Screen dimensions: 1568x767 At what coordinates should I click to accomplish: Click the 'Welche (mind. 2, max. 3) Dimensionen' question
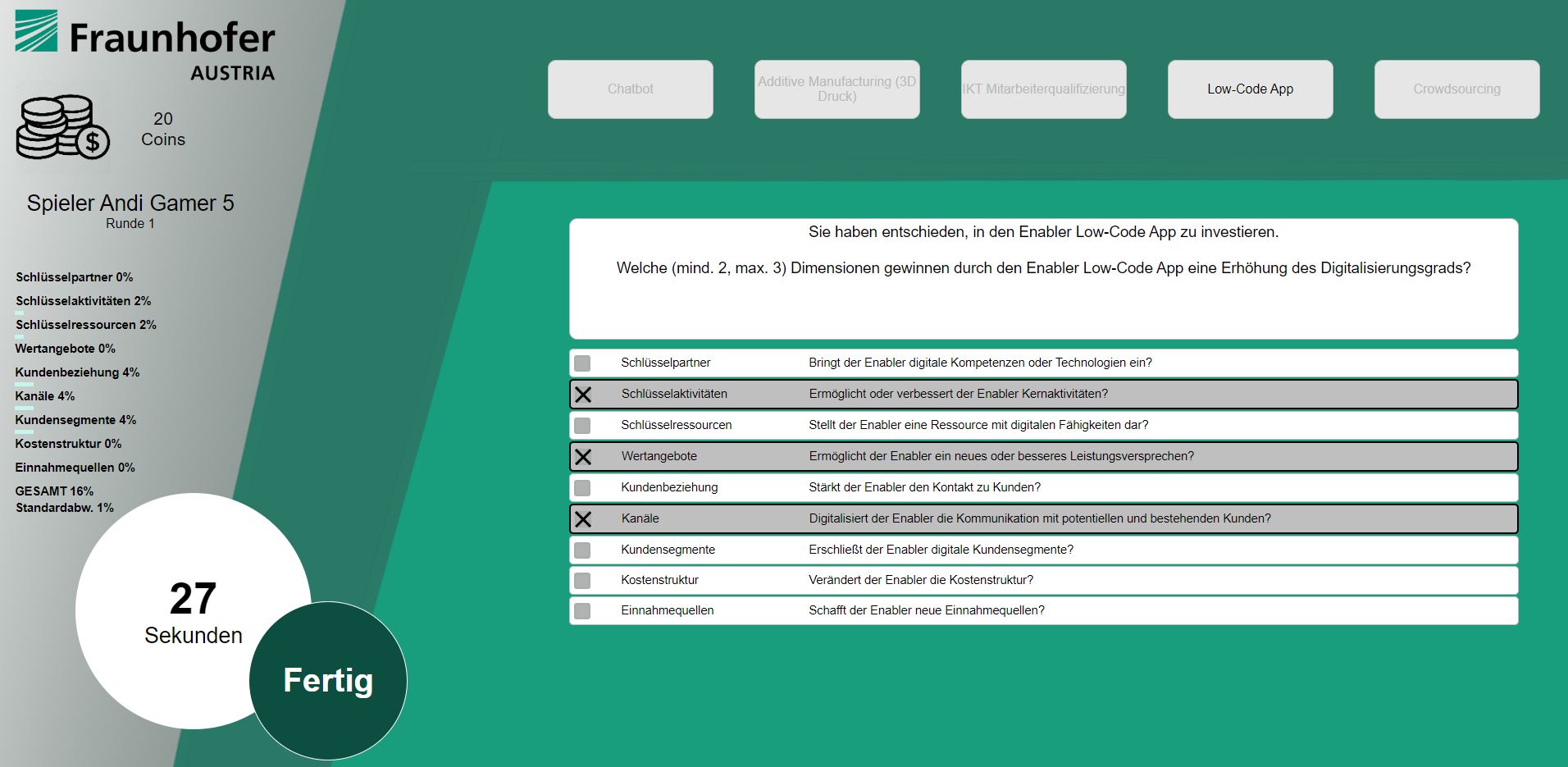pos(1043,268)
